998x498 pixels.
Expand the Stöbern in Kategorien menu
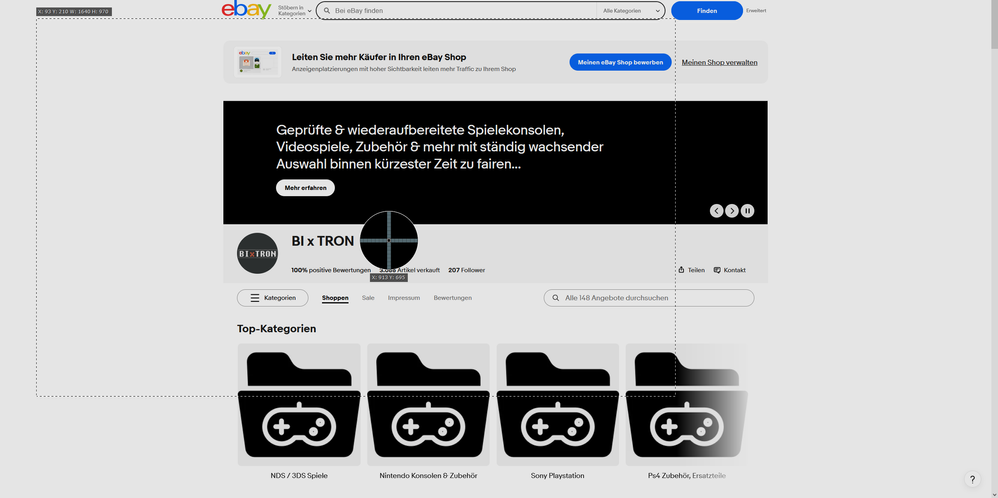294,10
